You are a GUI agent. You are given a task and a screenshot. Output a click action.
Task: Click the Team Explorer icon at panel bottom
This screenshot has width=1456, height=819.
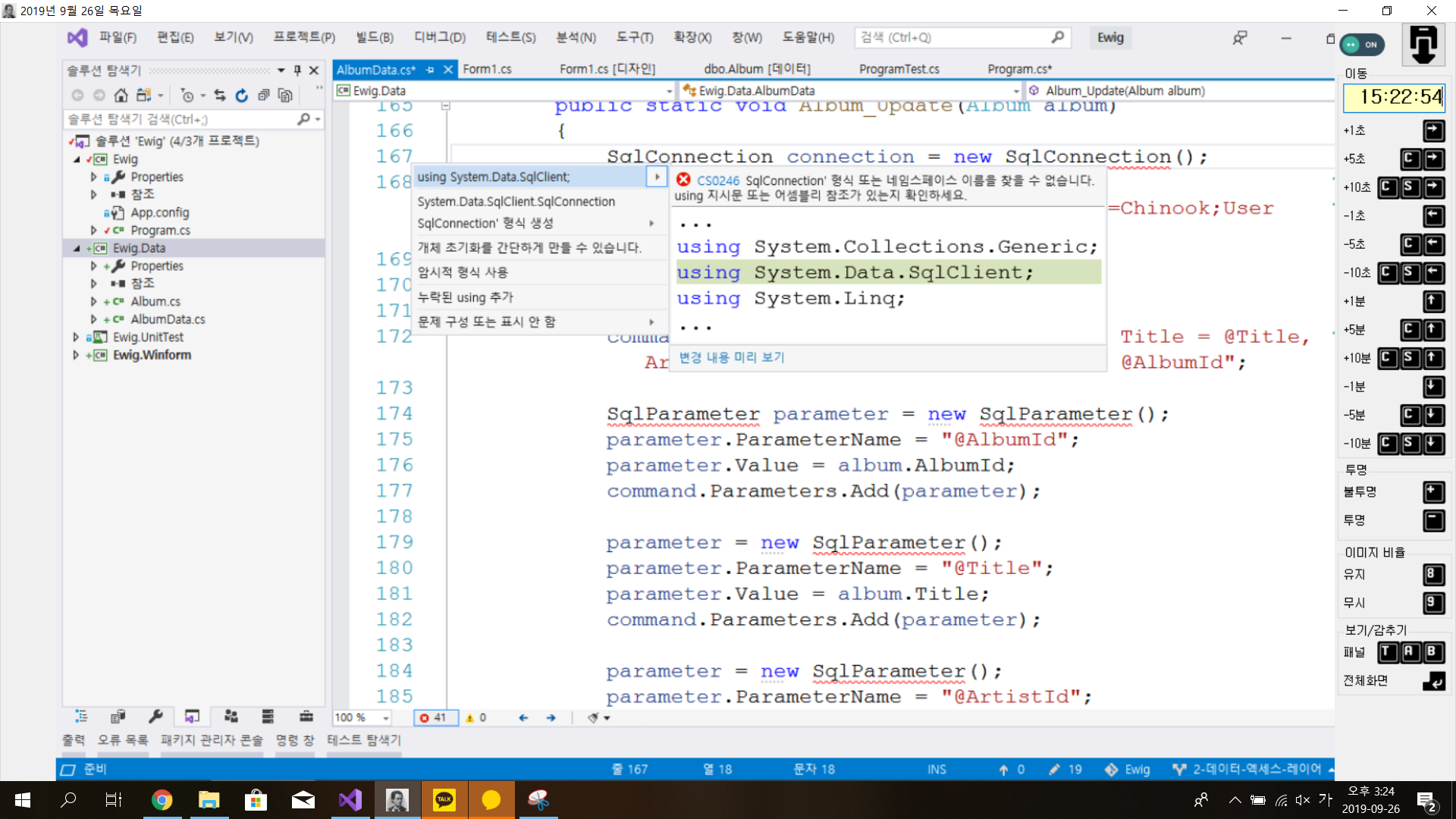tap(231, 716)
